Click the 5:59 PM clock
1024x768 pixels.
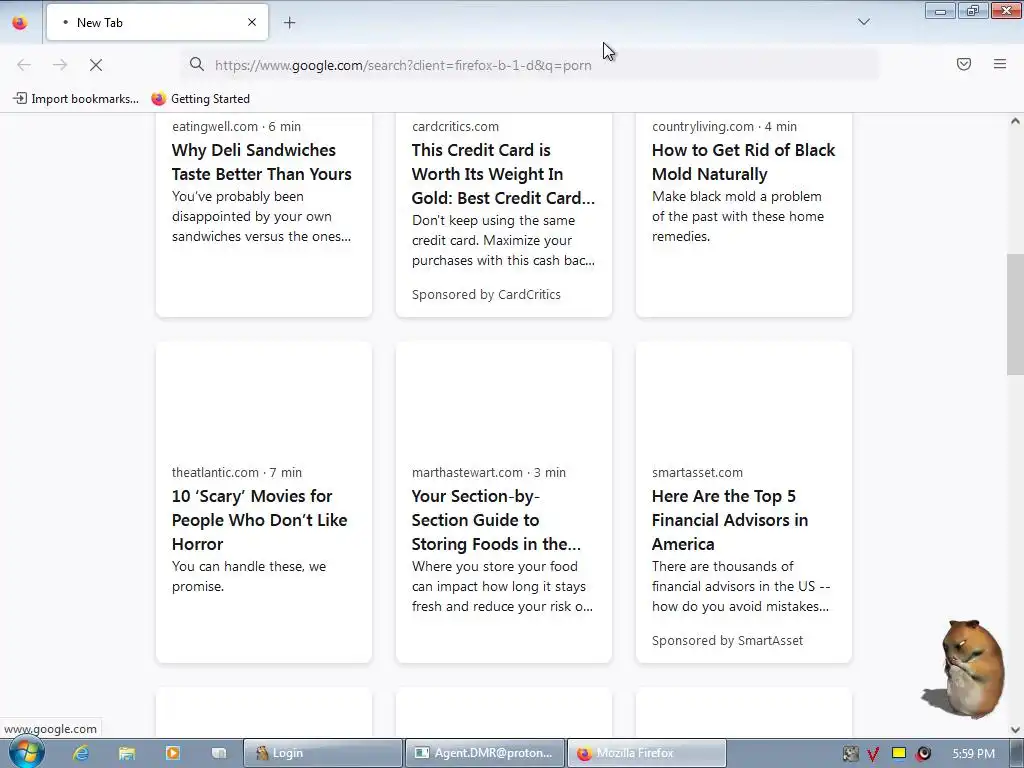974,754
